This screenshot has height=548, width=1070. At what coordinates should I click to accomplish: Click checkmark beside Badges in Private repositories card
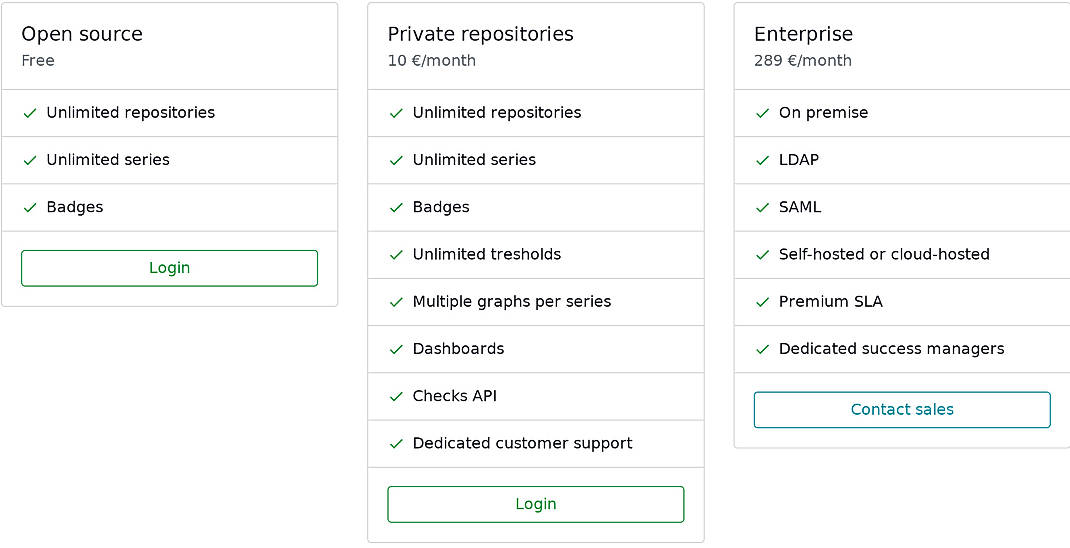click(396, 207)
